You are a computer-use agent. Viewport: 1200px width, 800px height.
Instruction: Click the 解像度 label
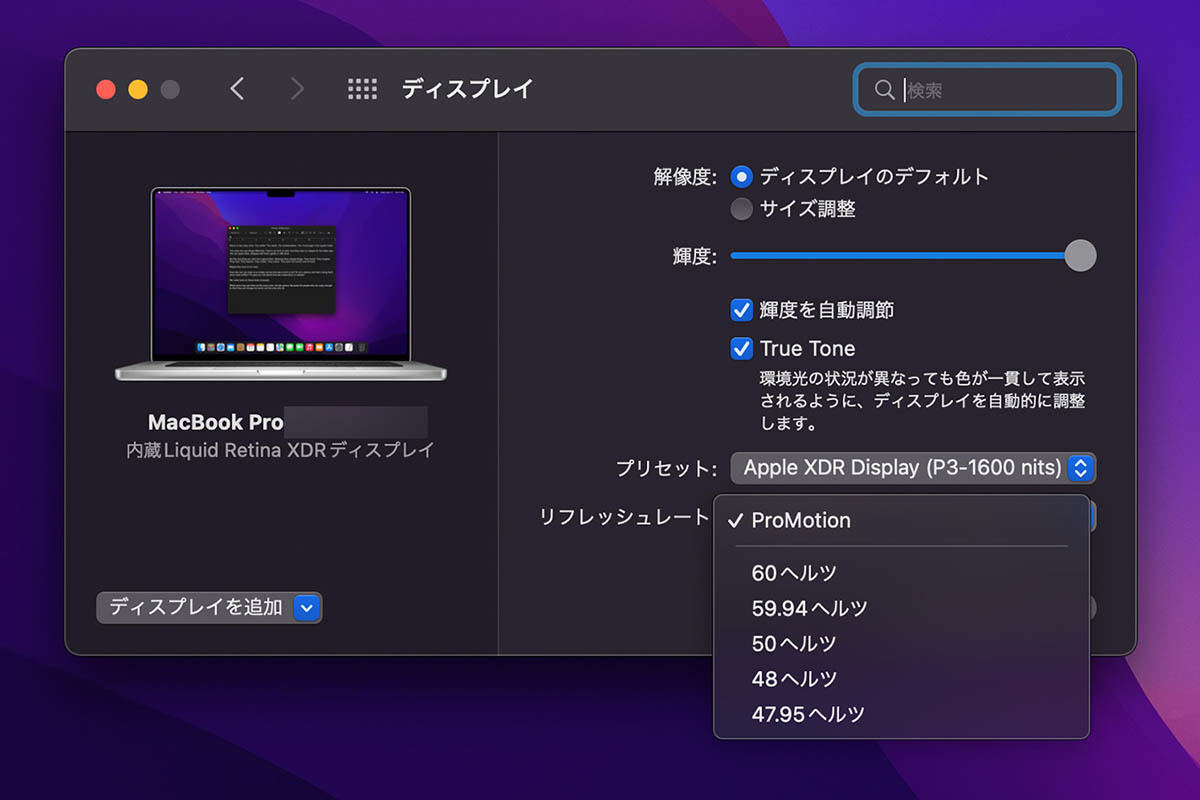[686, 177]
